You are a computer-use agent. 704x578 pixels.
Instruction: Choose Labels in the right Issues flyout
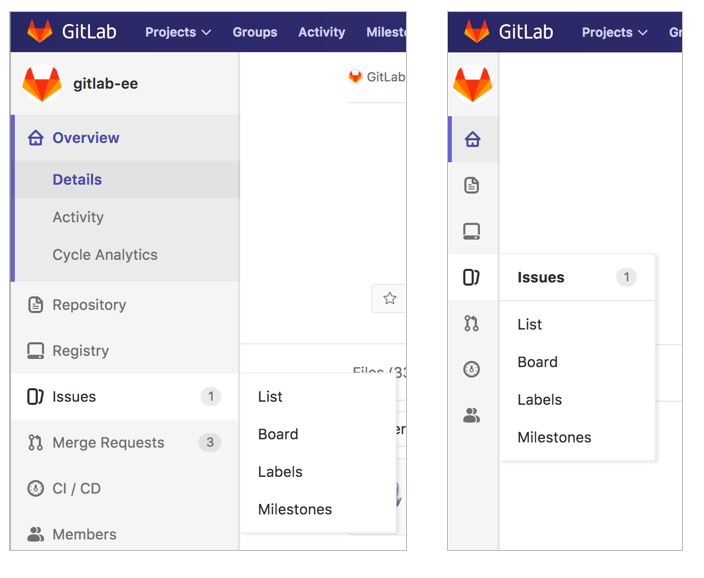pos(540,399)
